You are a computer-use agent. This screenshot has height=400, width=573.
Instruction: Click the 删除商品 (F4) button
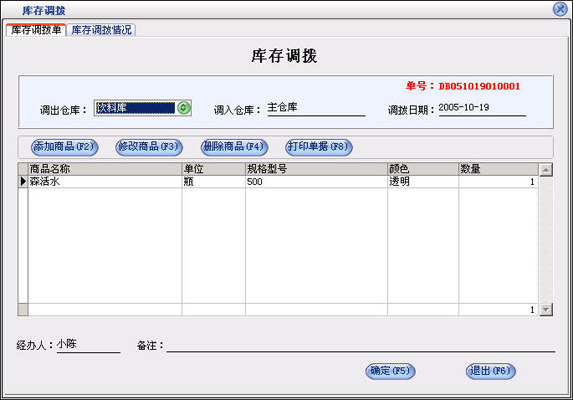pyautogui.click(x=234, y=147)
